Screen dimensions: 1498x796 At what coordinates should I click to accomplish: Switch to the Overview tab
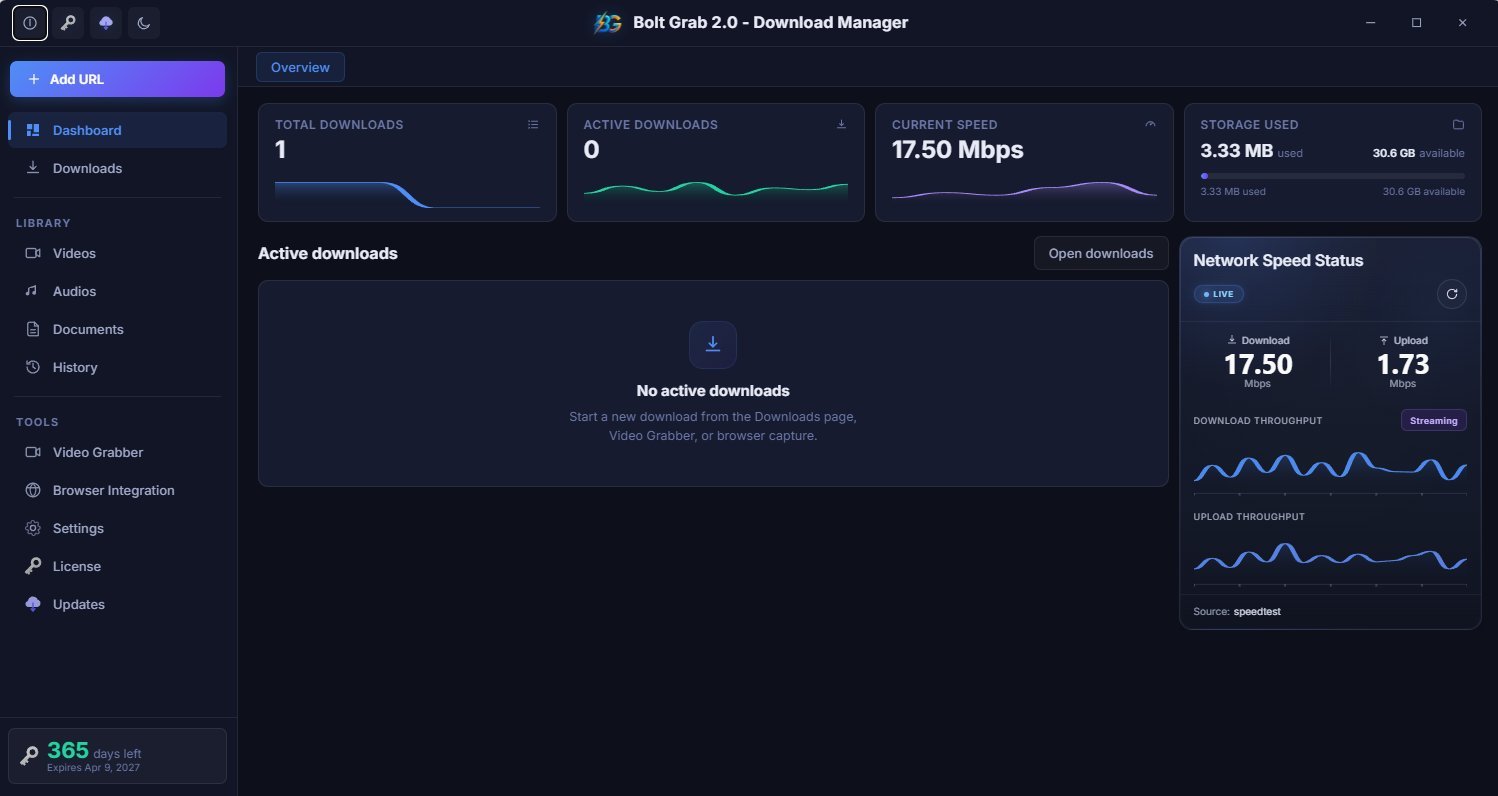point(300,67)
